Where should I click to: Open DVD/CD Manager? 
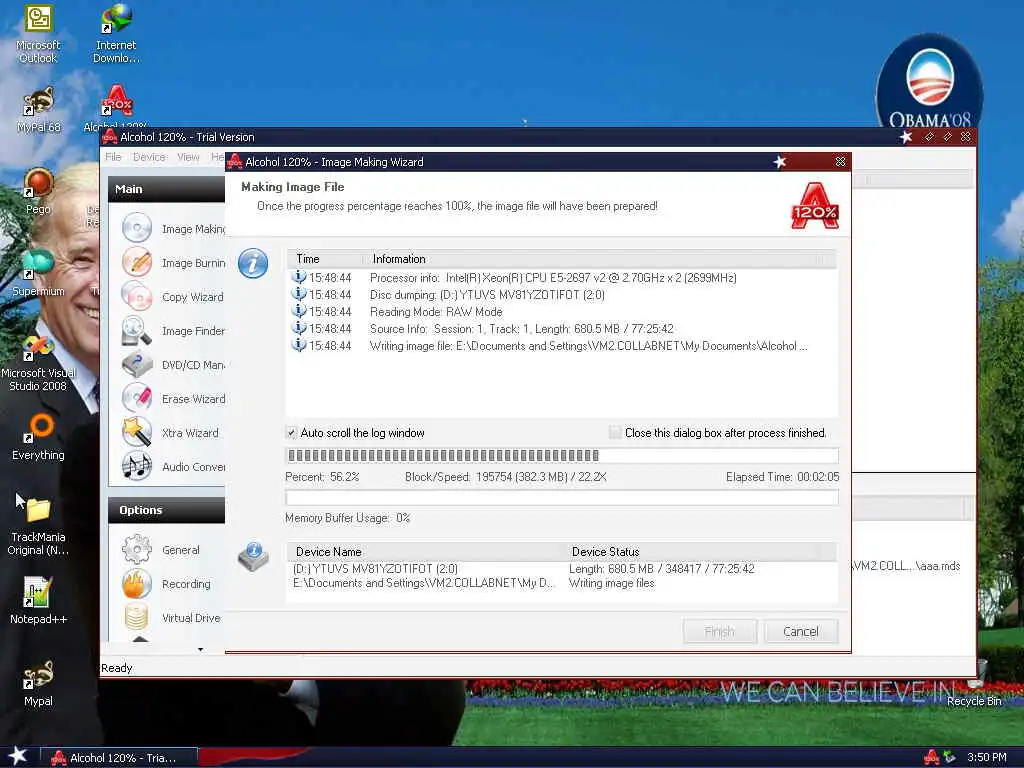[173, 365]
